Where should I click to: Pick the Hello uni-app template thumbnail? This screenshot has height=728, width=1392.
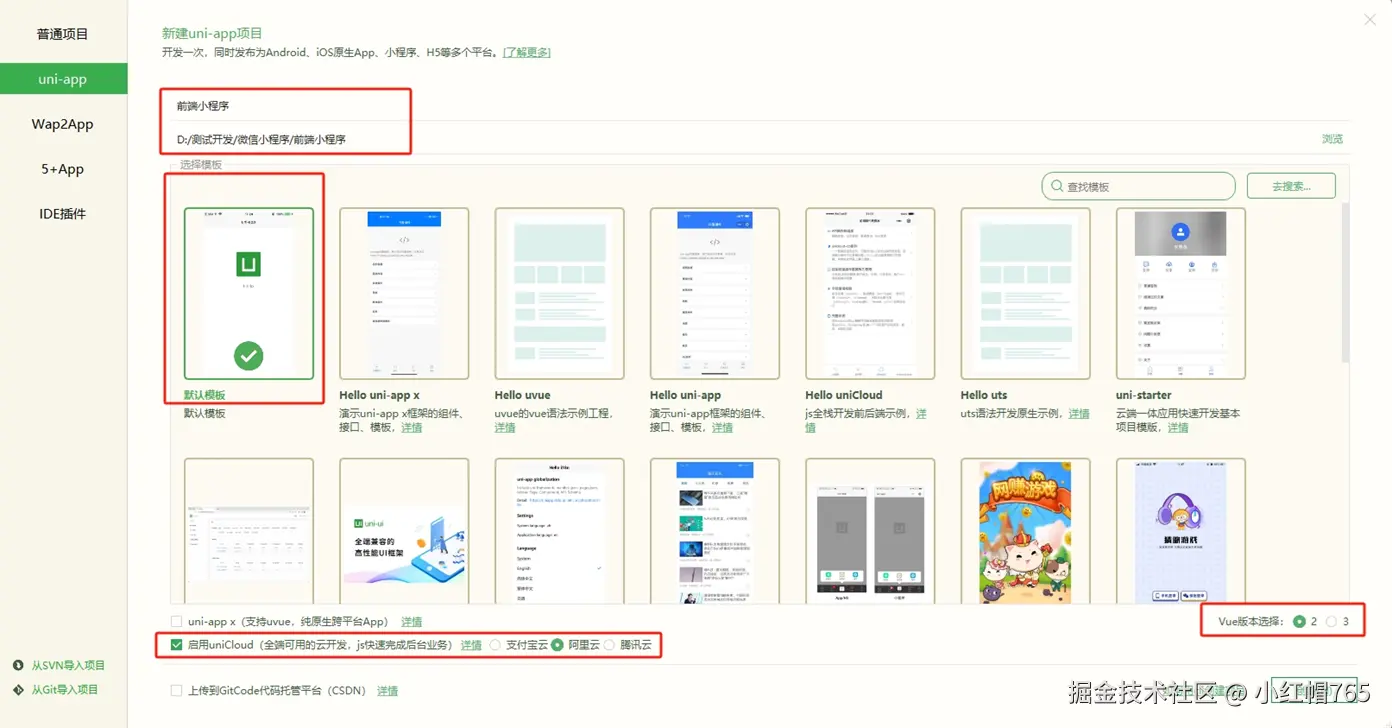[x=714, y=294]
